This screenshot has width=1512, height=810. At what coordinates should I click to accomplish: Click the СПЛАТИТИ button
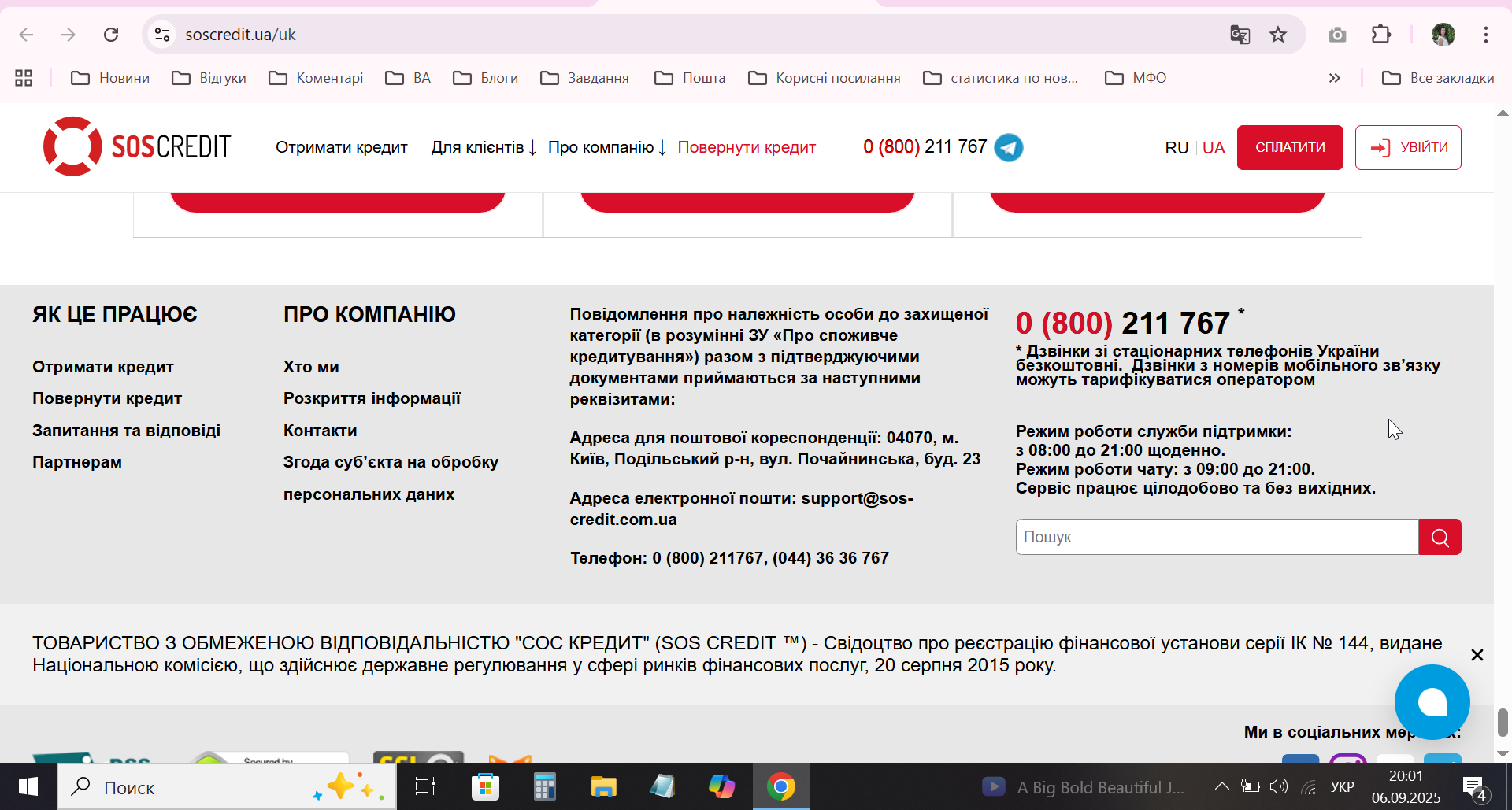pos(1290,147)
